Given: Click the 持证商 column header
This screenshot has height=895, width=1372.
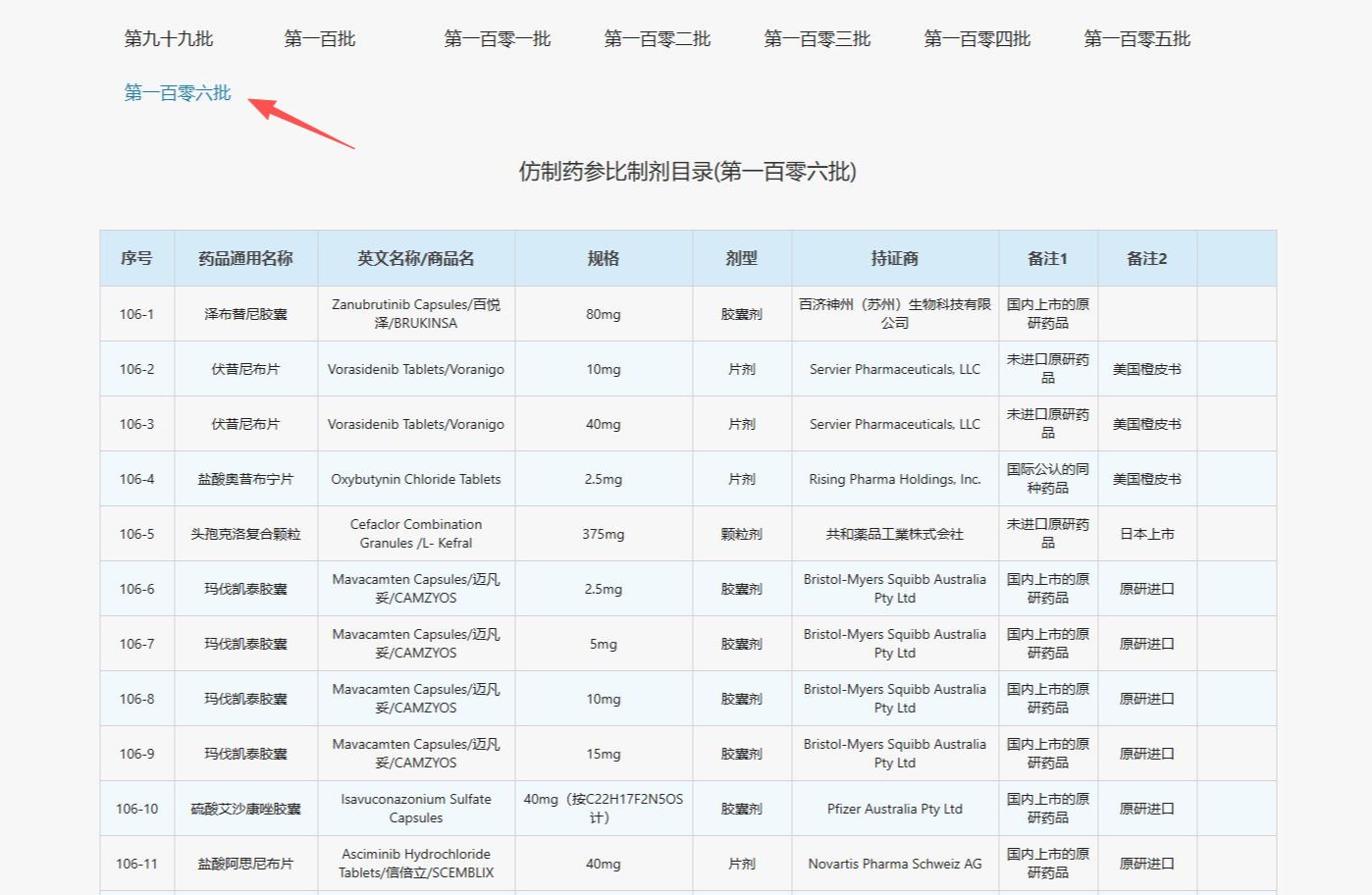Looking at the screenshot, I should [895, 258].
